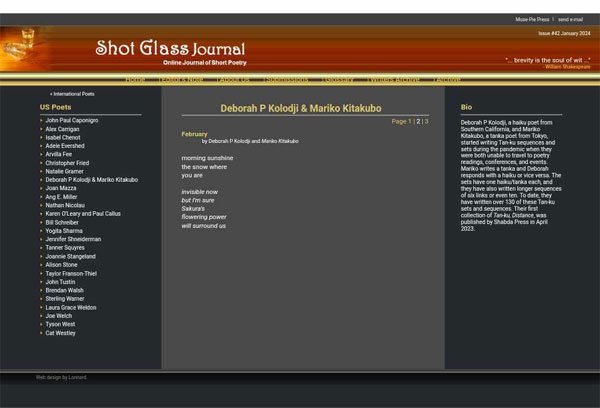Click the Leonard web design link
The width and height of the screenshot is (600, 408).
77,377
